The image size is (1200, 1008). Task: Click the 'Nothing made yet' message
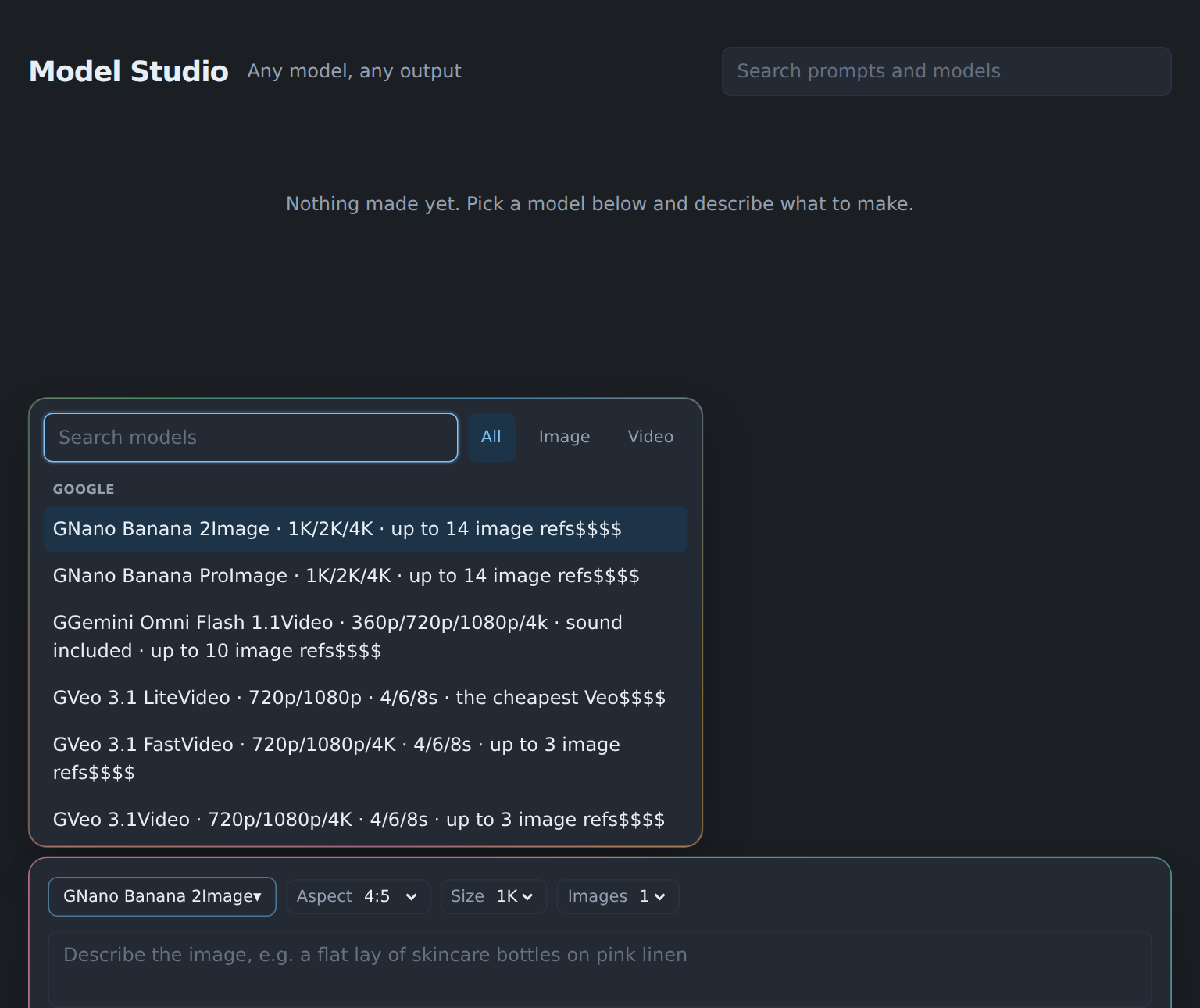pyautogui.click(x=600, y=204)
